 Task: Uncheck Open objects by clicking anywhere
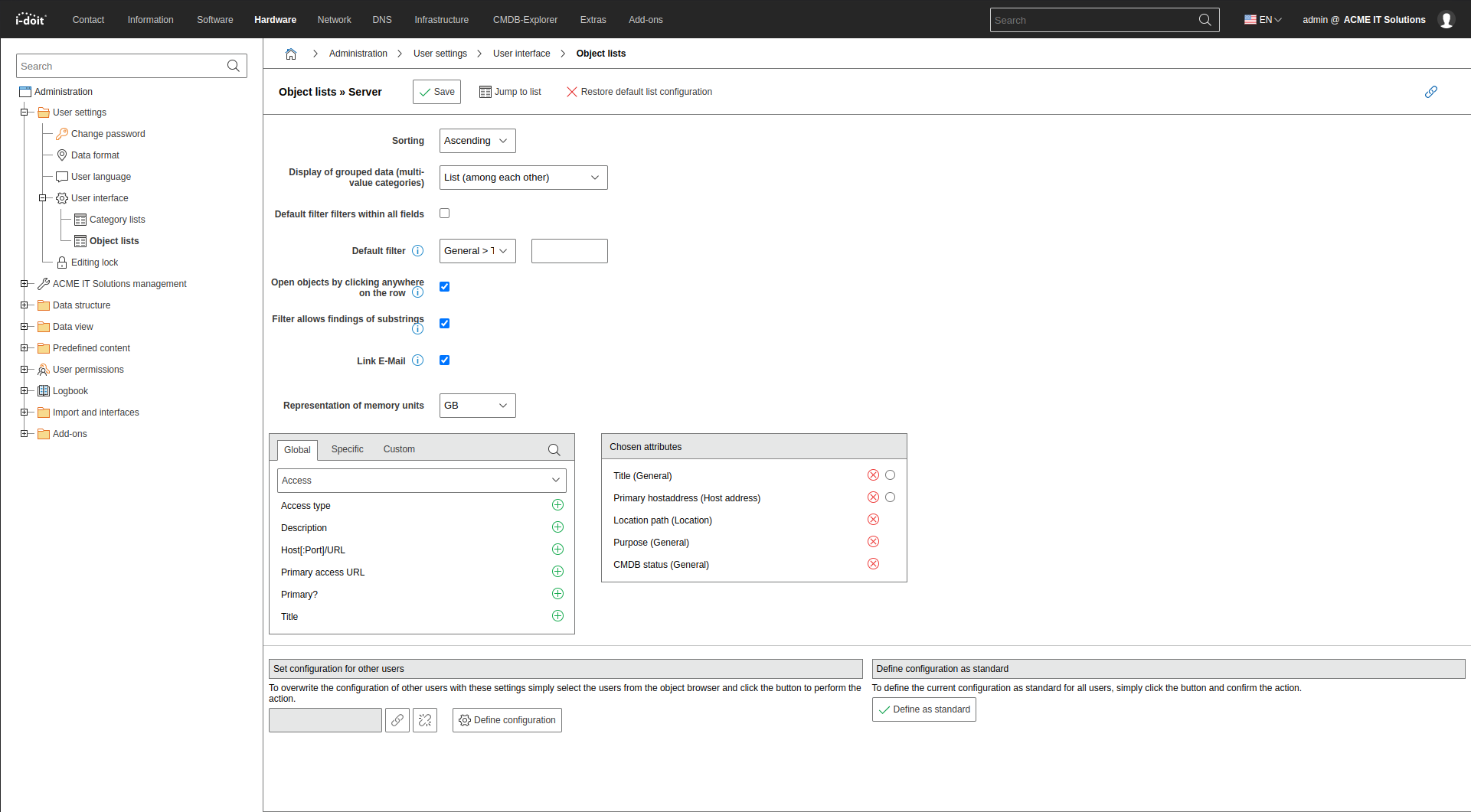[444, 287]
